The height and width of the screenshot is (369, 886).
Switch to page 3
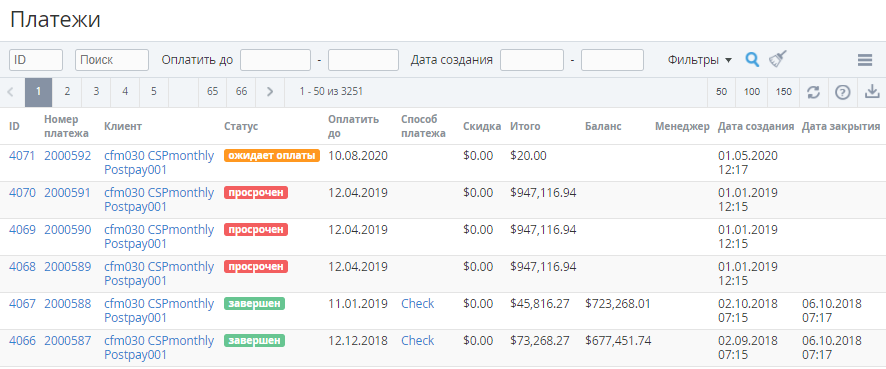(x=96, y=92)
